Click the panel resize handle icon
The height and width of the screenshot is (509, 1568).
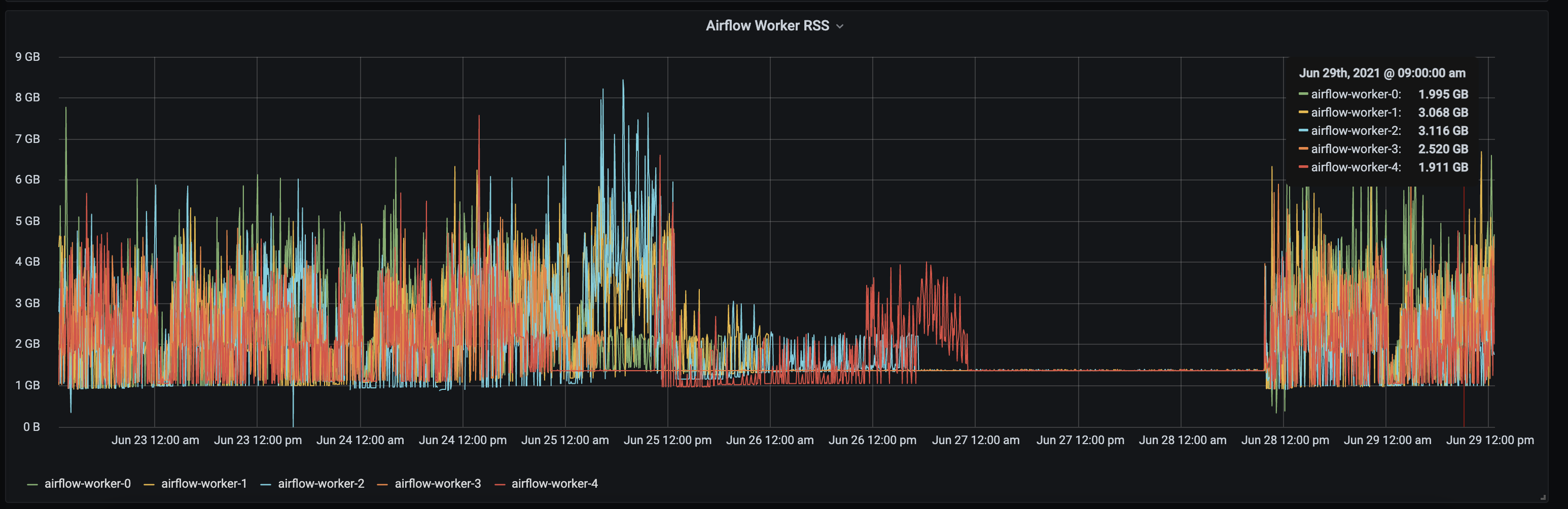tap(1543, 497)
